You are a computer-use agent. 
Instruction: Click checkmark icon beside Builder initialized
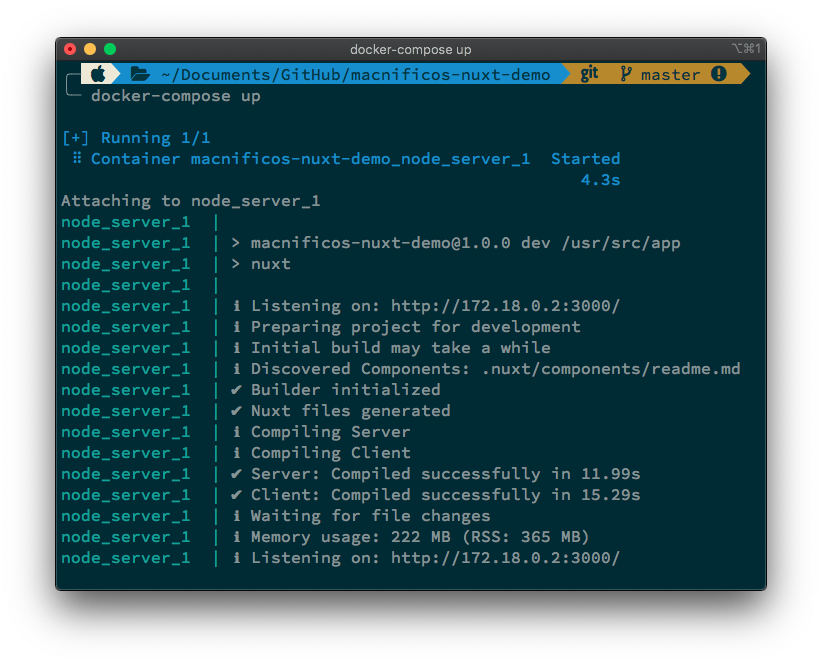(x=236, y=390)
